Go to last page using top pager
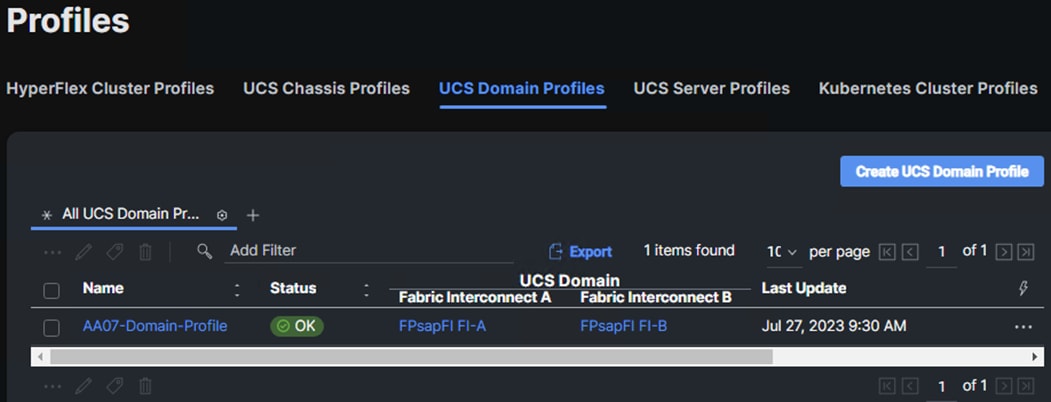This screenshot has height=402, width=1051. tap(1026, 252)
